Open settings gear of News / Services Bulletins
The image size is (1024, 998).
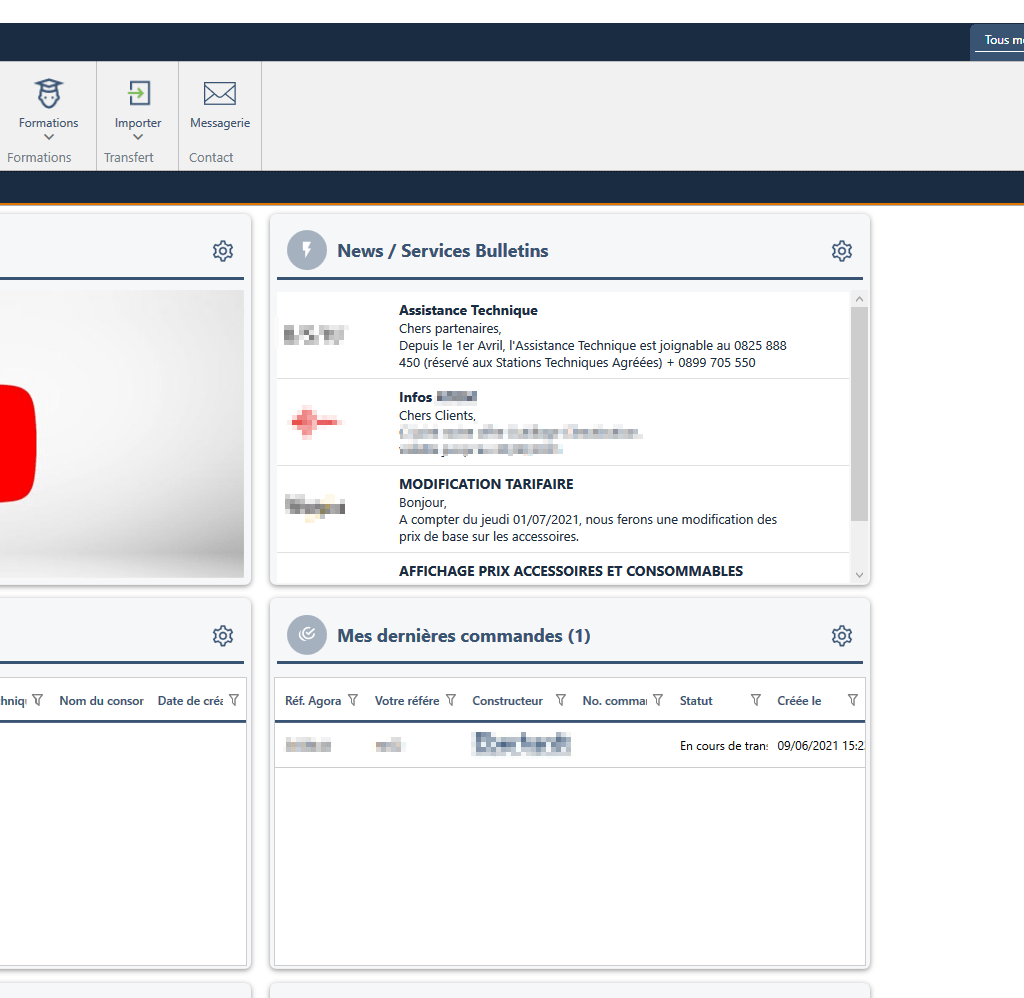(x=842, y=251)
